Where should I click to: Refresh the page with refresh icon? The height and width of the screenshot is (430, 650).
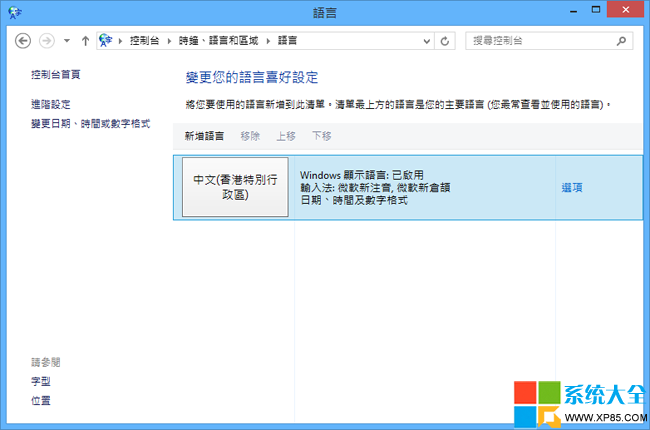[x=445, y=41]
